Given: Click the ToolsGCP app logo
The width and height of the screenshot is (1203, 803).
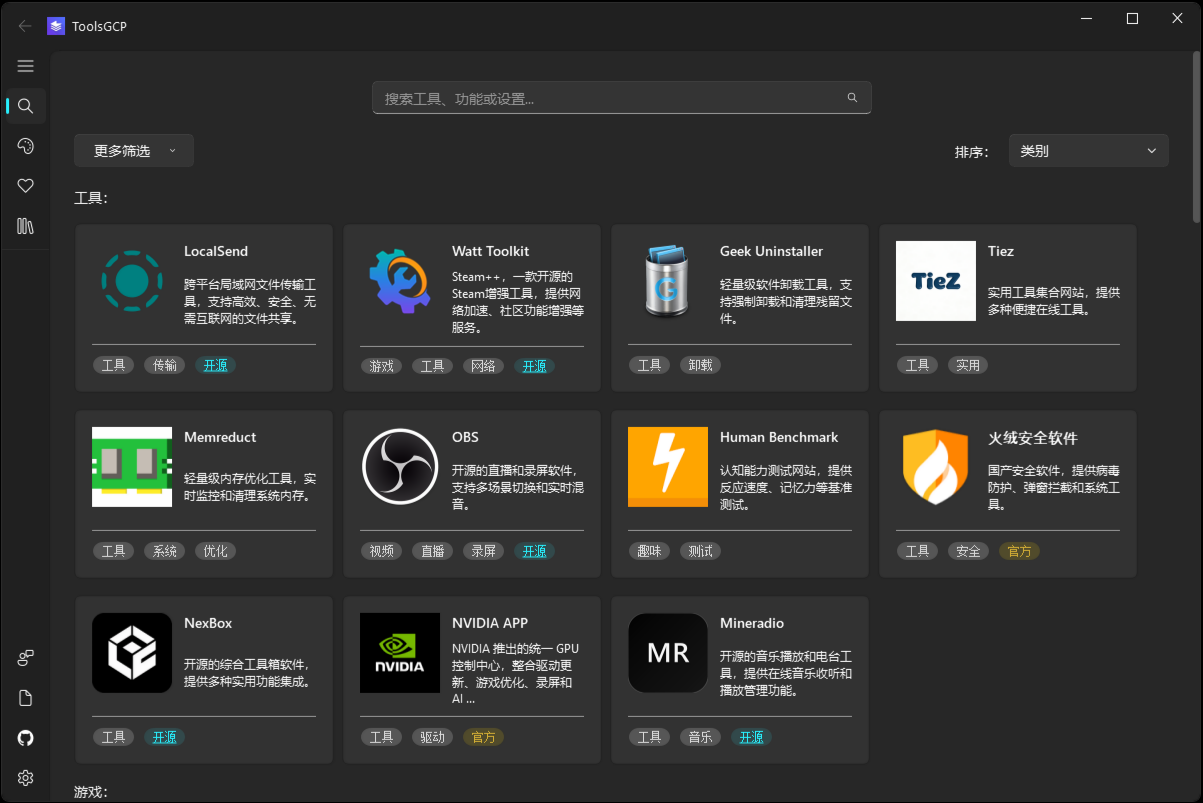Looking at the screenshot, I should pos(56,26).
